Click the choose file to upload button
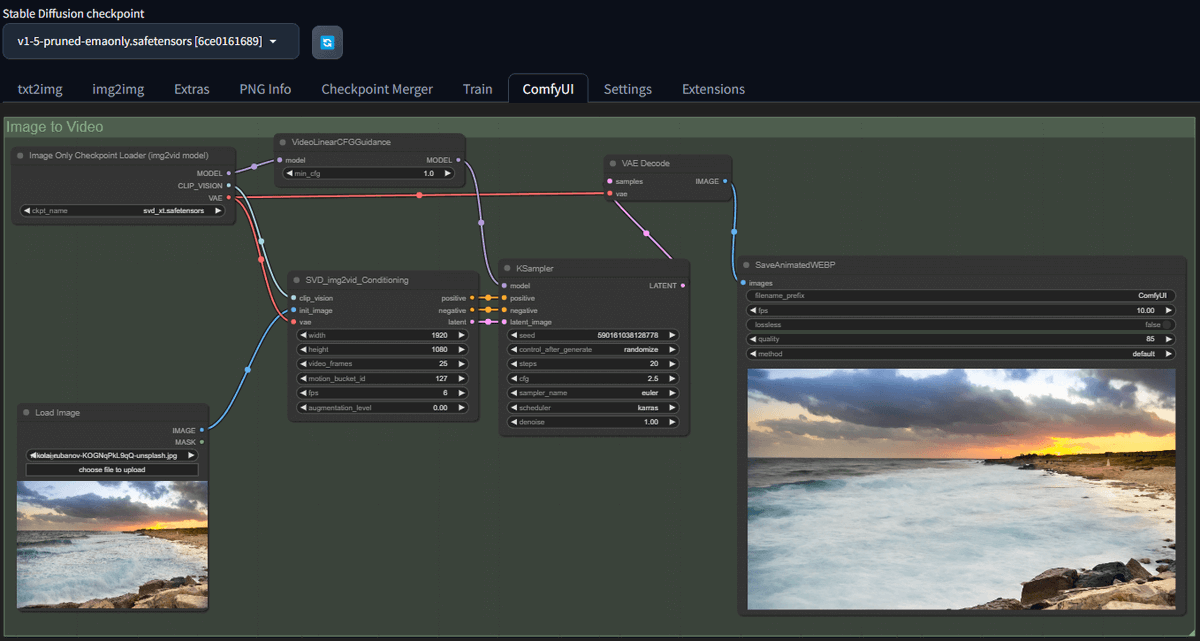Screen dimensions: 1200x641 tap(111, 469)
